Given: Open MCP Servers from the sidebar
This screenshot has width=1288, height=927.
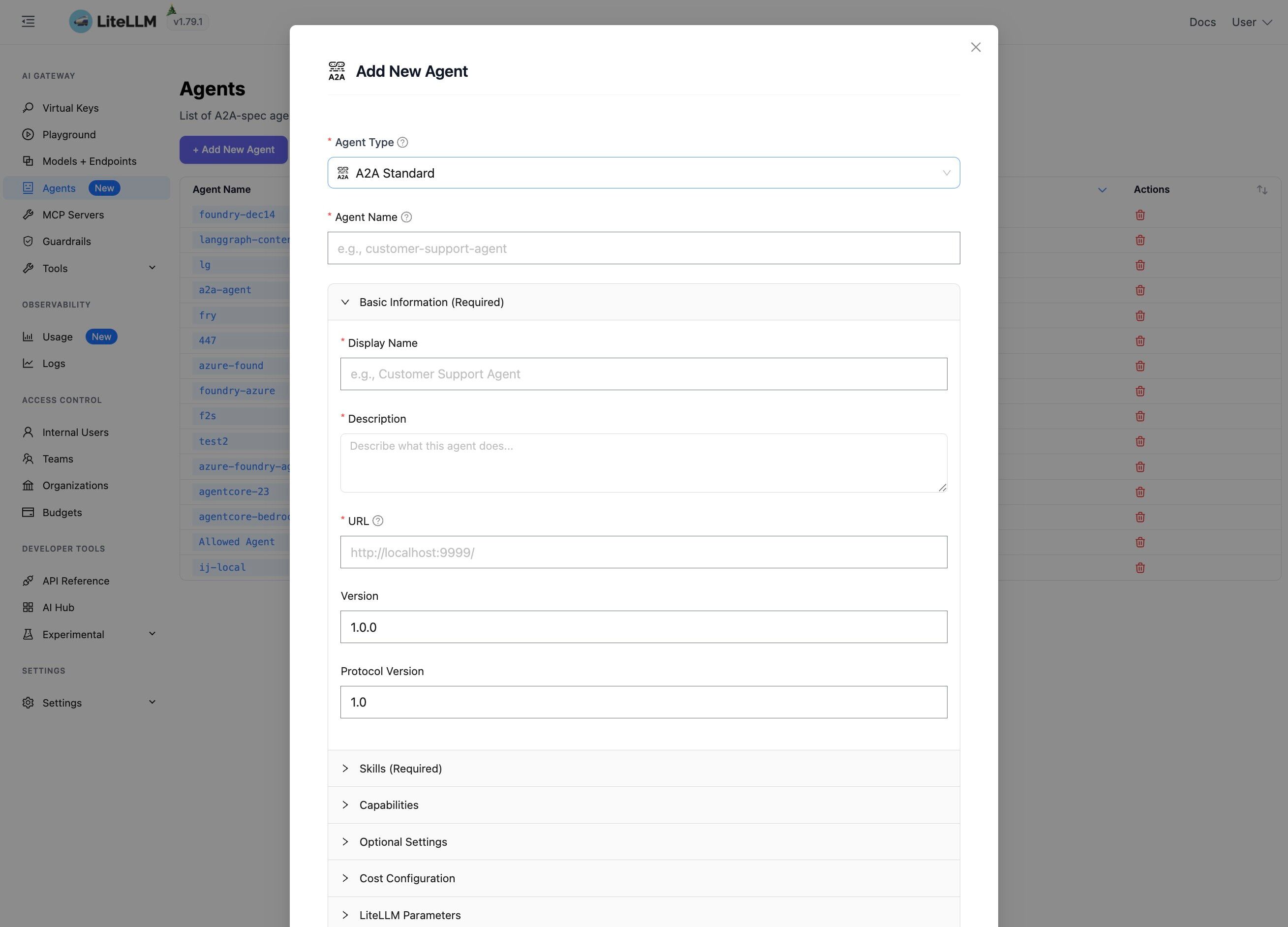Looking at the screenshot, I should (x=73, y=214).
